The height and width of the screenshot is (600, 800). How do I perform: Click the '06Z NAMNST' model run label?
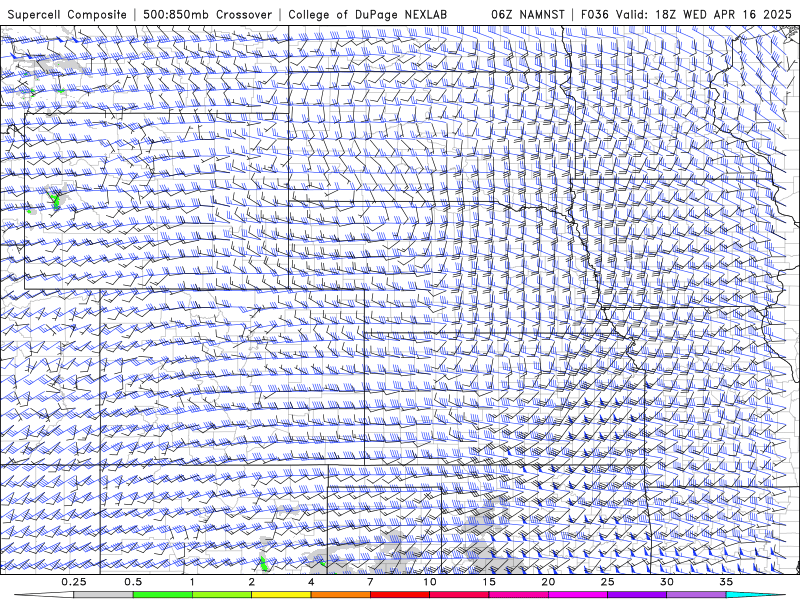pos(528,14)
